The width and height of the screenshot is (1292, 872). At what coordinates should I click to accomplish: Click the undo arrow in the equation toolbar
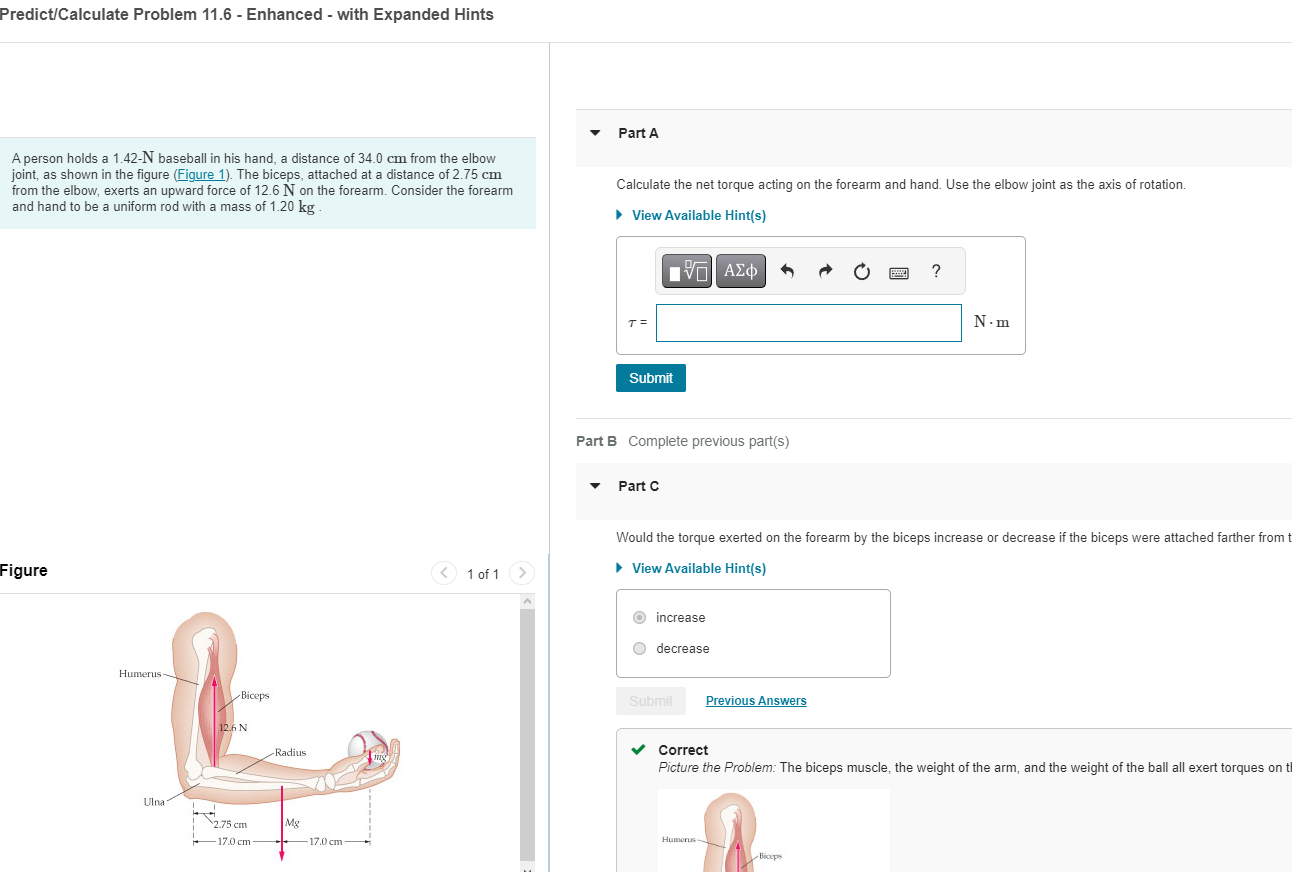788,270
